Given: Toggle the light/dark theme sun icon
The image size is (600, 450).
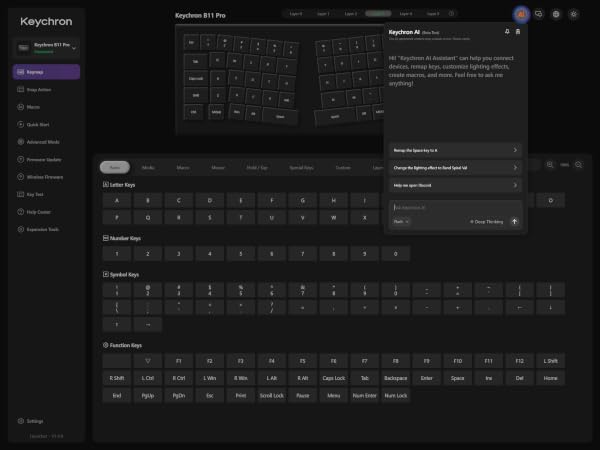Looking at the screenshot, I should pyautogui.click(x=574, y=14).
